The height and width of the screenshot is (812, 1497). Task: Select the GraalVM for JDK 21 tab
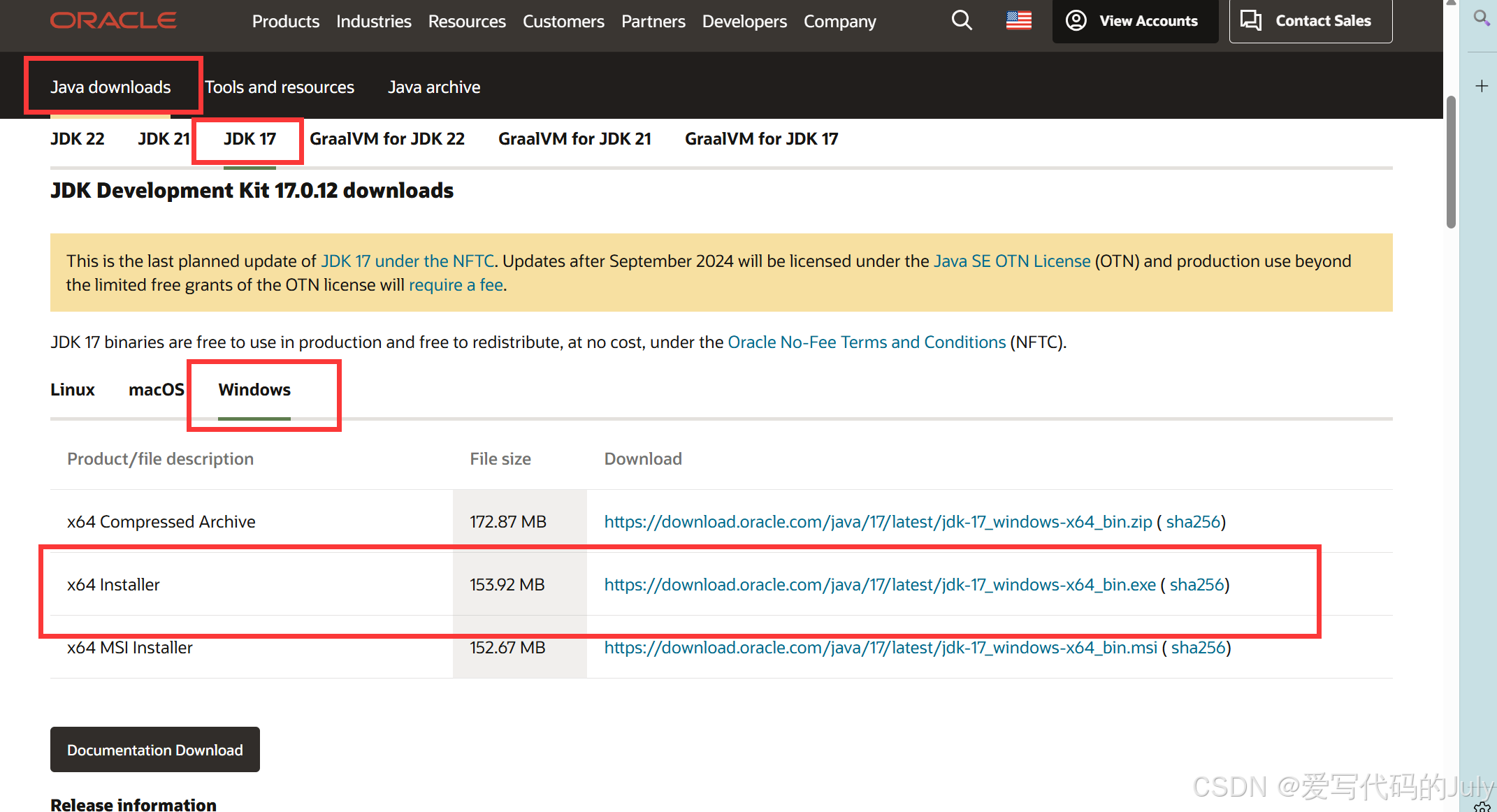coord(574,139)
